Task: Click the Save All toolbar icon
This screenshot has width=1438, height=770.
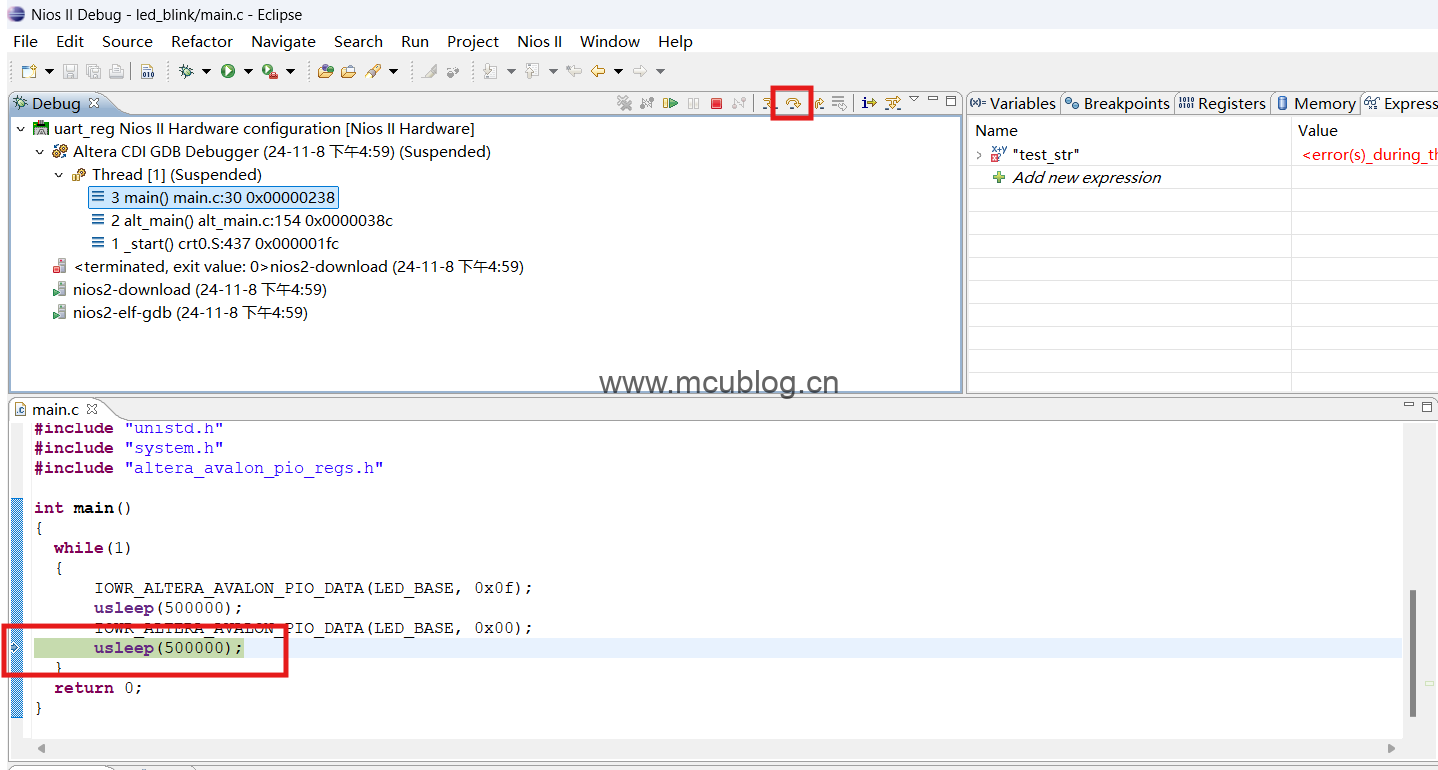Action: (93, 71)
